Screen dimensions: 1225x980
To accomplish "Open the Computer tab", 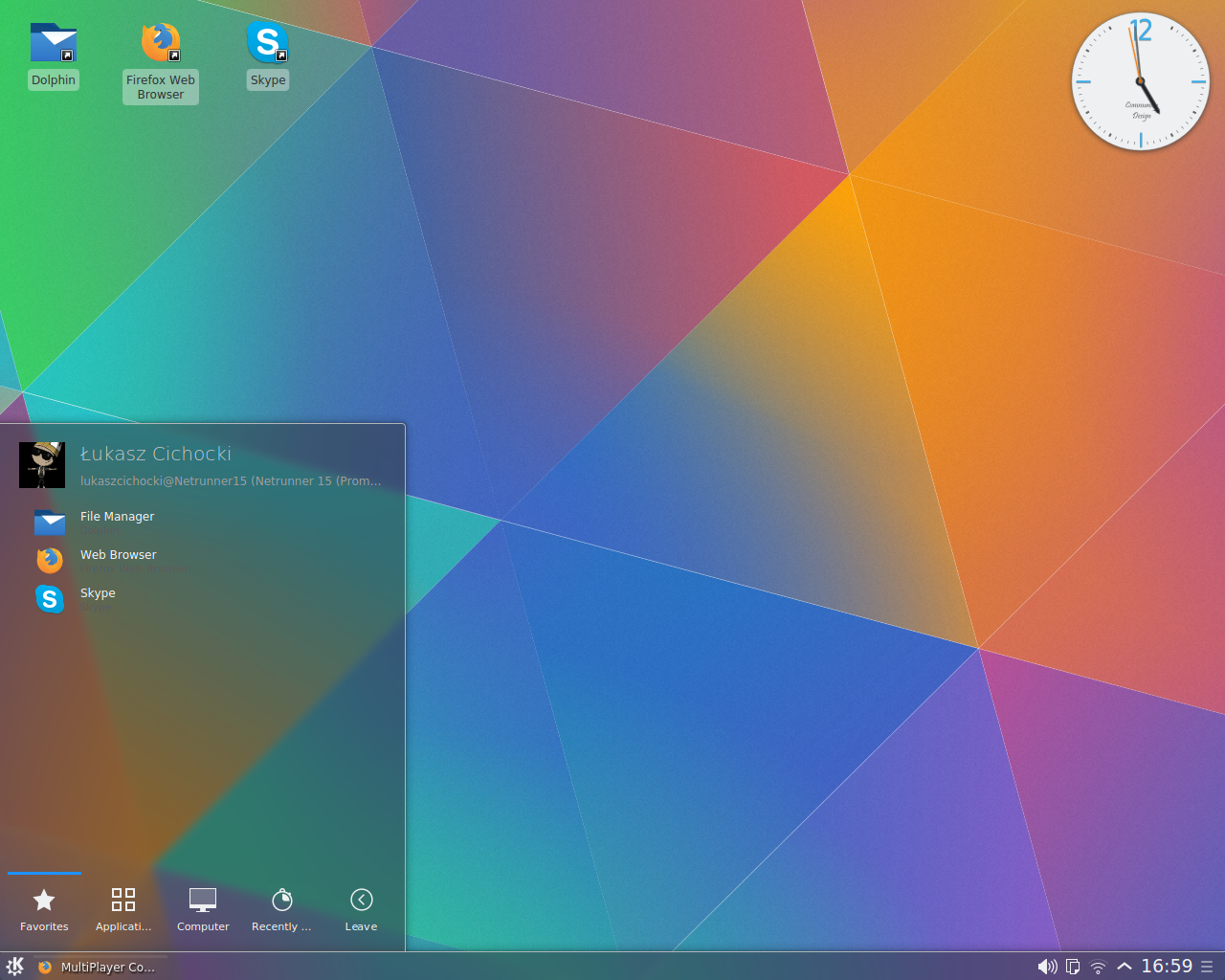I will point(203,910).
